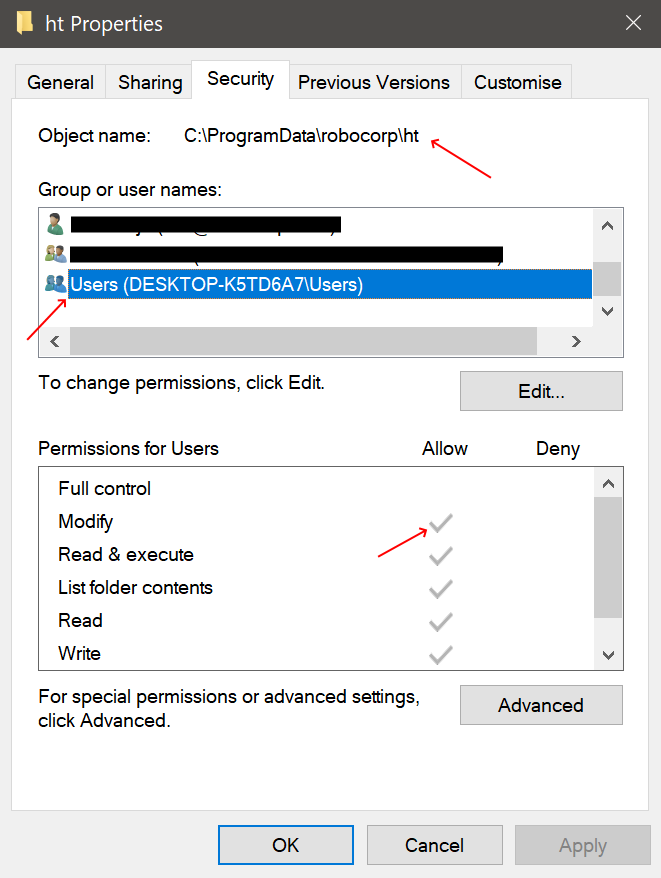Click permissions list down arrow
The image size is (661, 878).
[x=608, y=655]
